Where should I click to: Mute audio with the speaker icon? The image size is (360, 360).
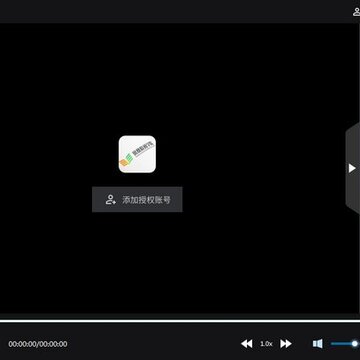pyautogui.click(x=318, y=344)
